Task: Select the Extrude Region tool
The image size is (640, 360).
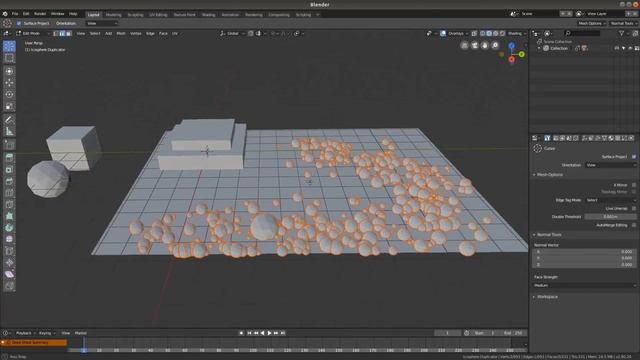Action: point(9,158)
